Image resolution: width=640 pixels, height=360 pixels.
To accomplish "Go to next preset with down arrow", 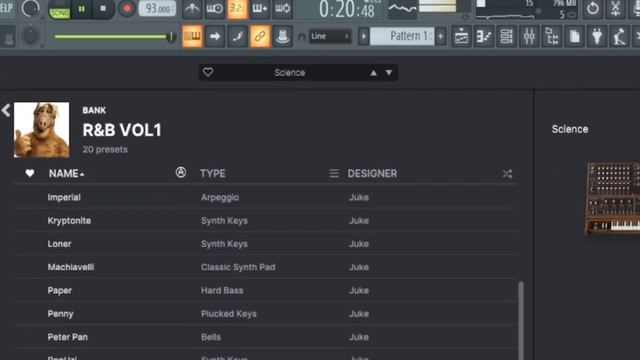I will (389, 73).
